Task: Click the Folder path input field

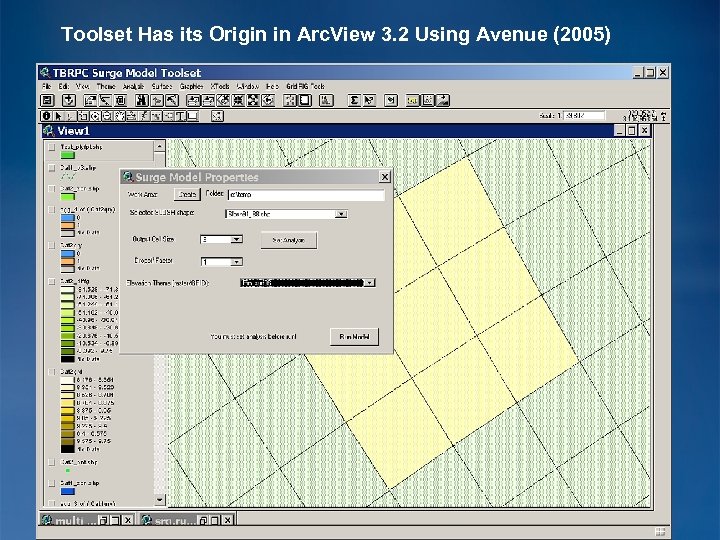Action: 306,195
